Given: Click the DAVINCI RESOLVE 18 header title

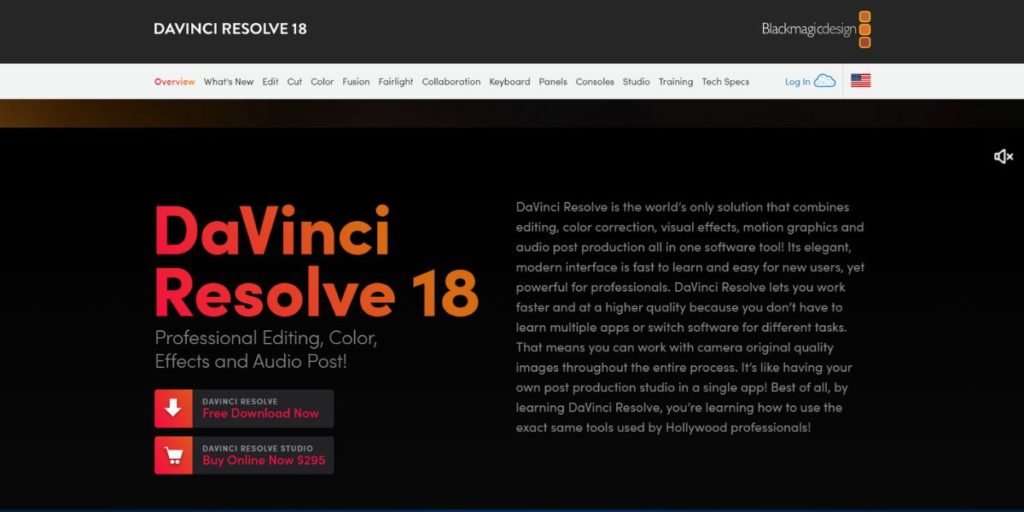Looking at the screenshot, I should [230, 29].
